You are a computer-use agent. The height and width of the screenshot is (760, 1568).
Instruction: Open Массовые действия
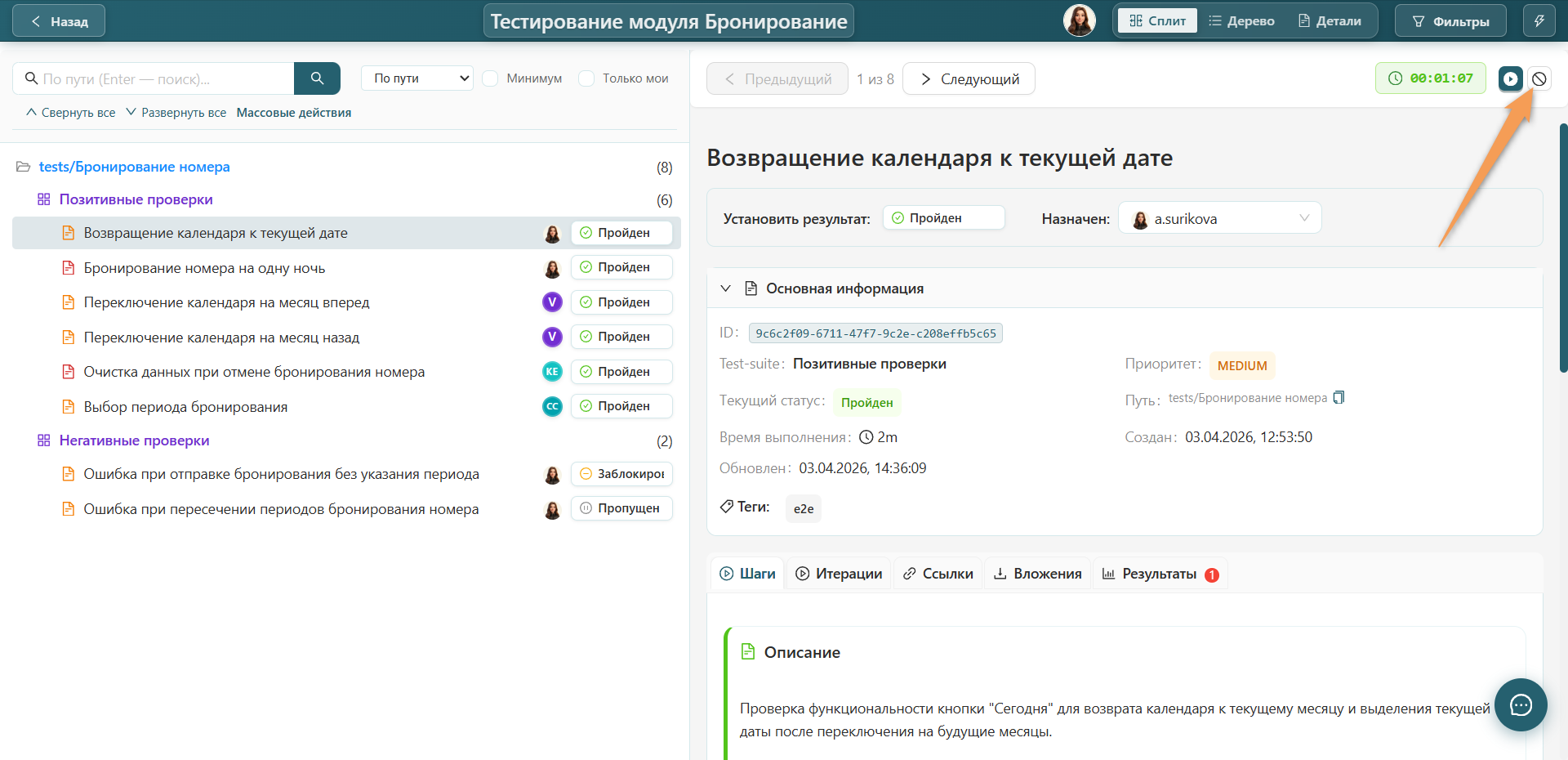point(294,113)
